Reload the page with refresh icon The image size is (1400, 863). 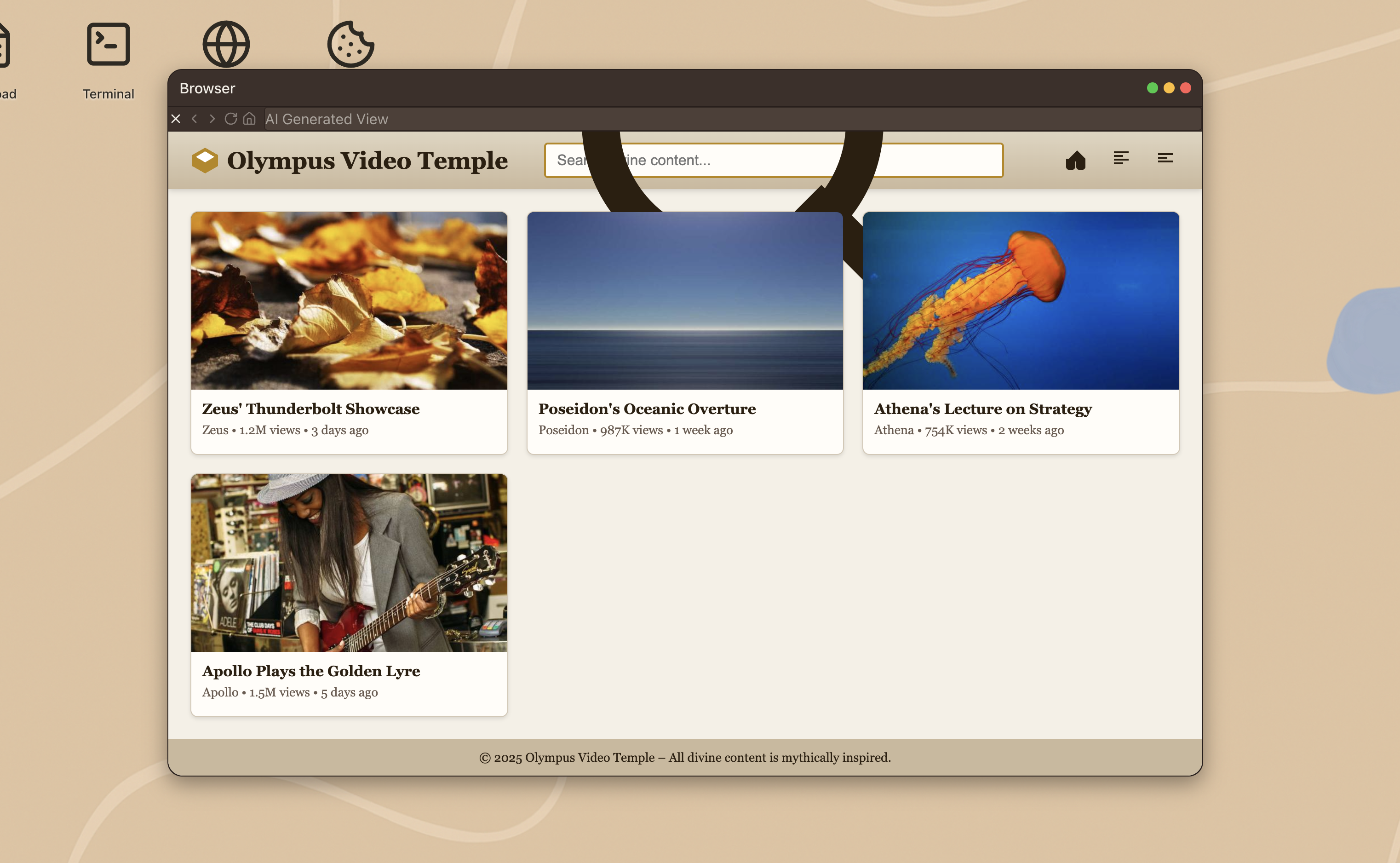pos(230,119)
